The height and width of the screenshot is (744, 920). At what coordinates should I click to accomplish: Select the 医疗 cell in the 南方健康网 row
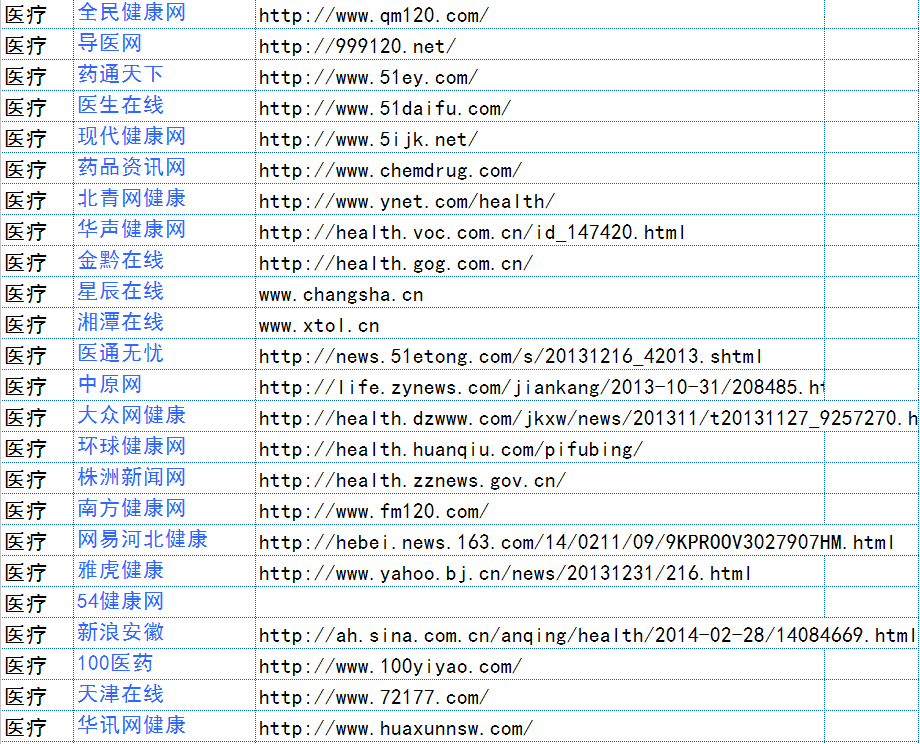coord(37,510)
